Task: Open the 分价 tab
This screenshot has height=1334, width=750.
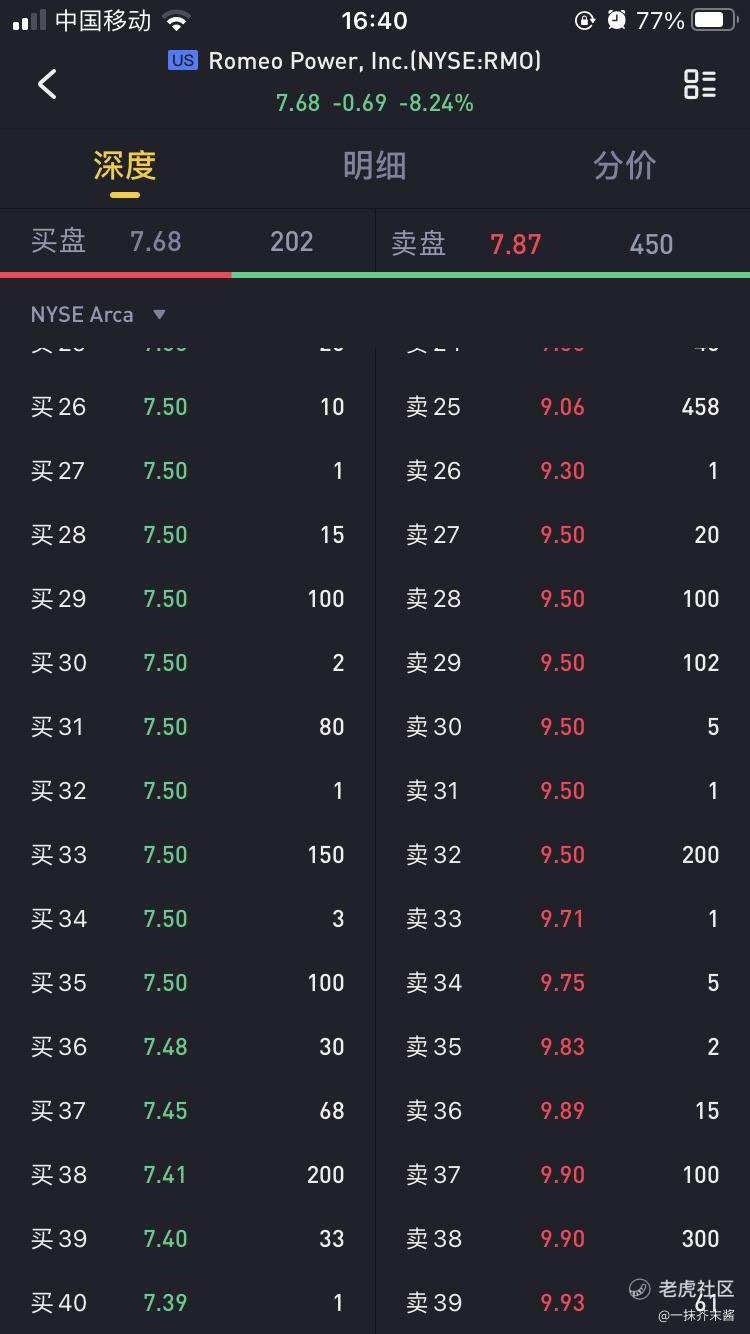Action: tap(624, 166)
